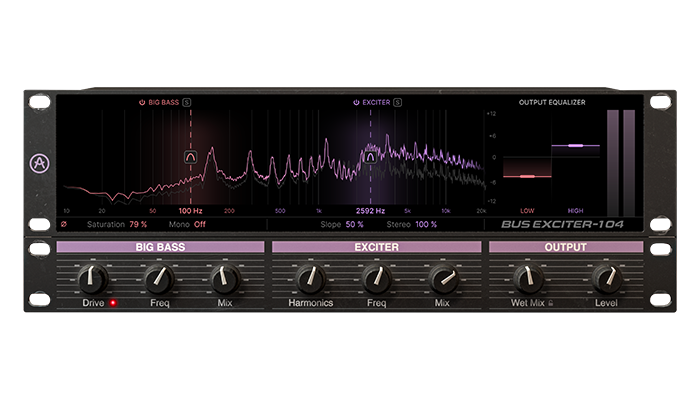Click the Exciter Mix knob
This screenshot has height=400, width=700.
(443, 278)
